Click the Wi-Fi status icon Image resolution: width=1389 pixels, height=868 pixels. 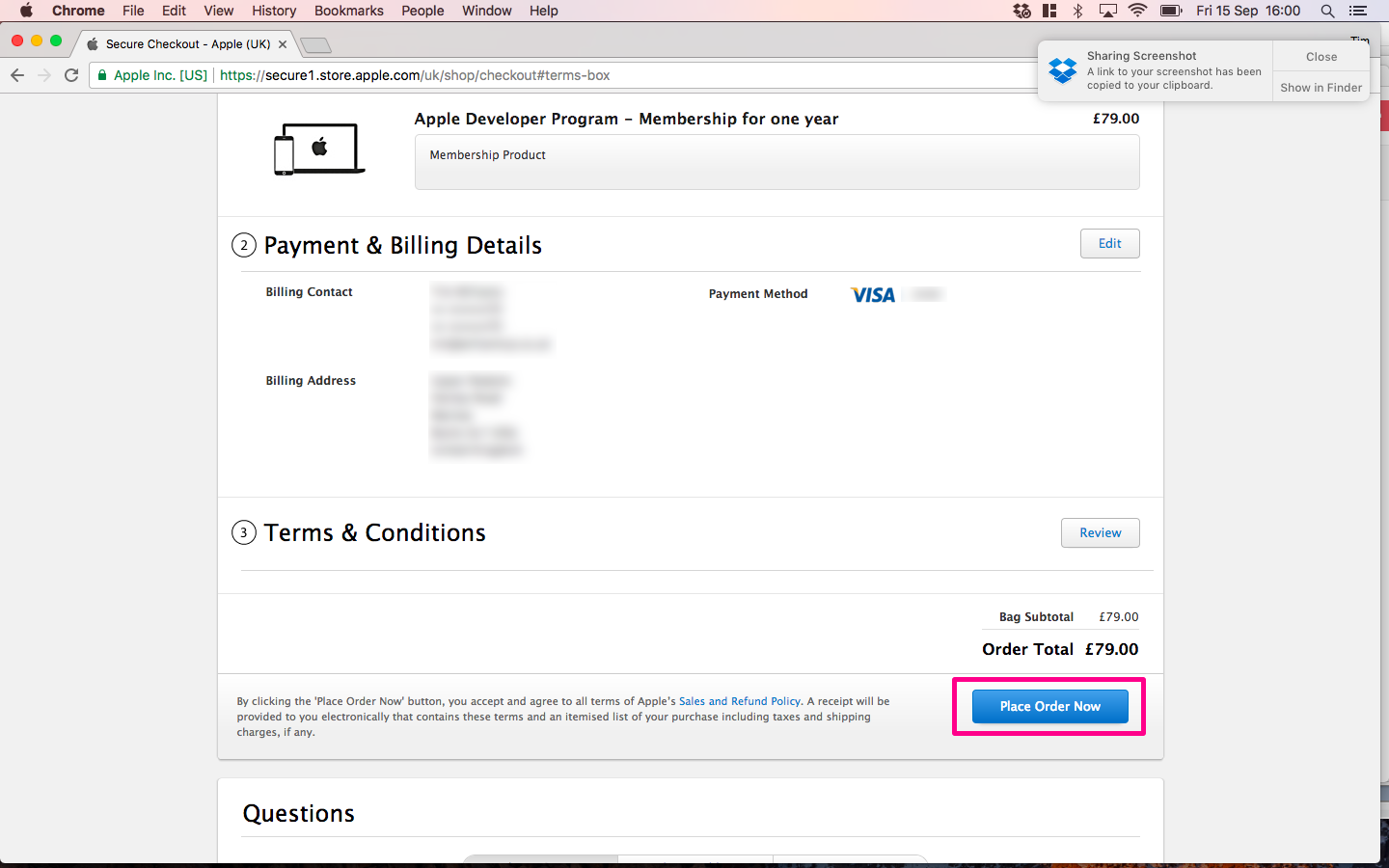point(1137,11)
